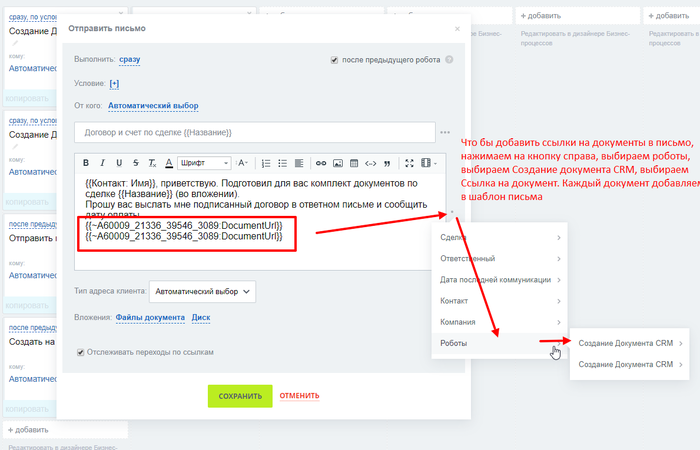Viewport: 700px width, 450px height.
Task: Insert a quote block in editor
Action: 387,163
